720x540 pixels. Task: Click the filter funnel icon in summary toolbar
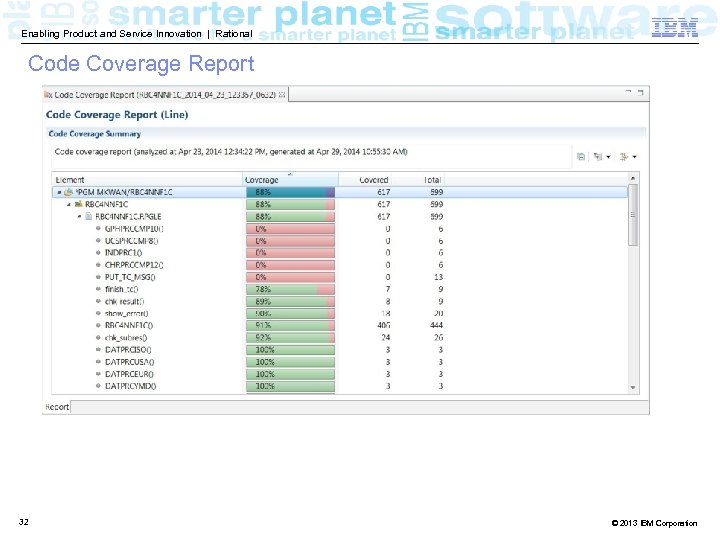coord(597,157)
